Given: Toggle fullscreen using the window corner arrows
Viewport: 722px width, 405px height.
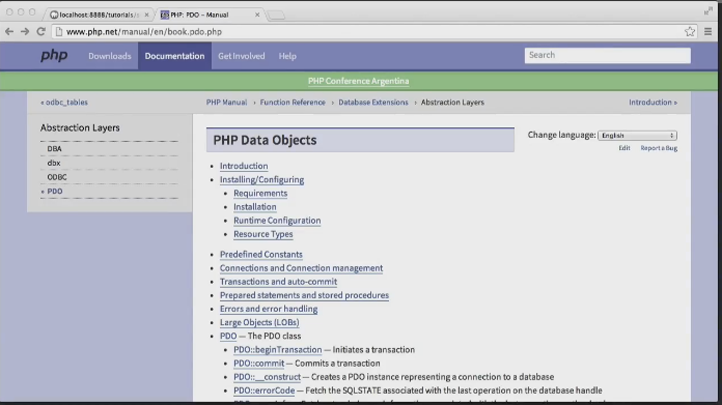Looking at the screenshot, I should tap(708, 11).
